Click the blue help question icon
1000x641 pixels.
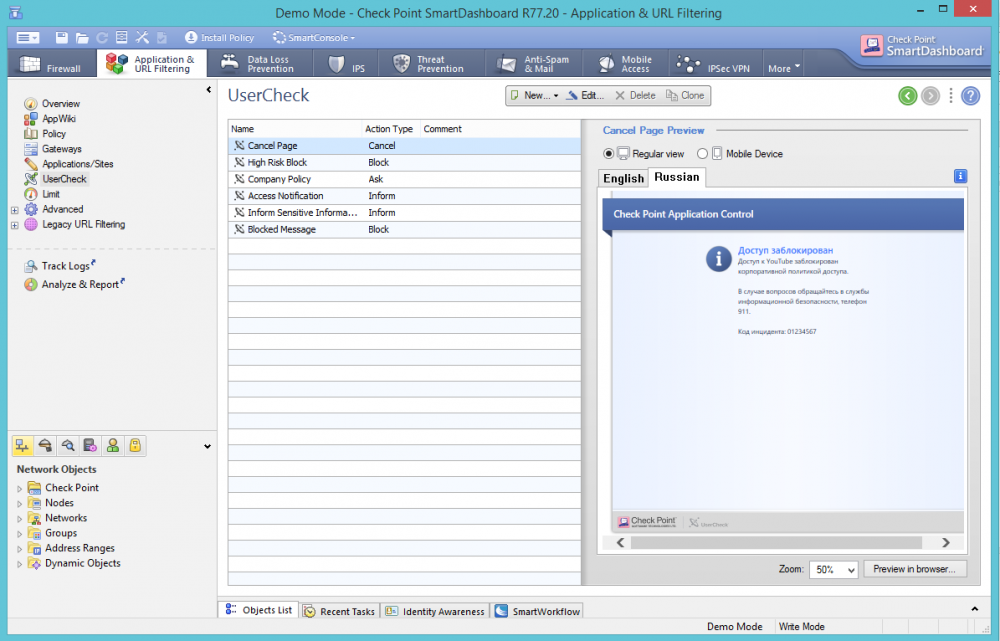point(971,96)
